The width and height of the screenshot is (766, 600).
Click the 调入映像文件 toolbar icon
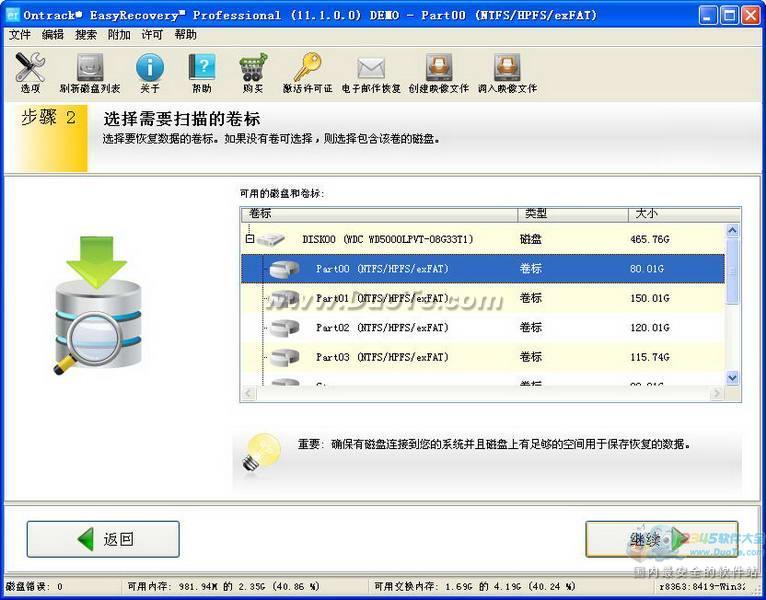coord(507,67)
